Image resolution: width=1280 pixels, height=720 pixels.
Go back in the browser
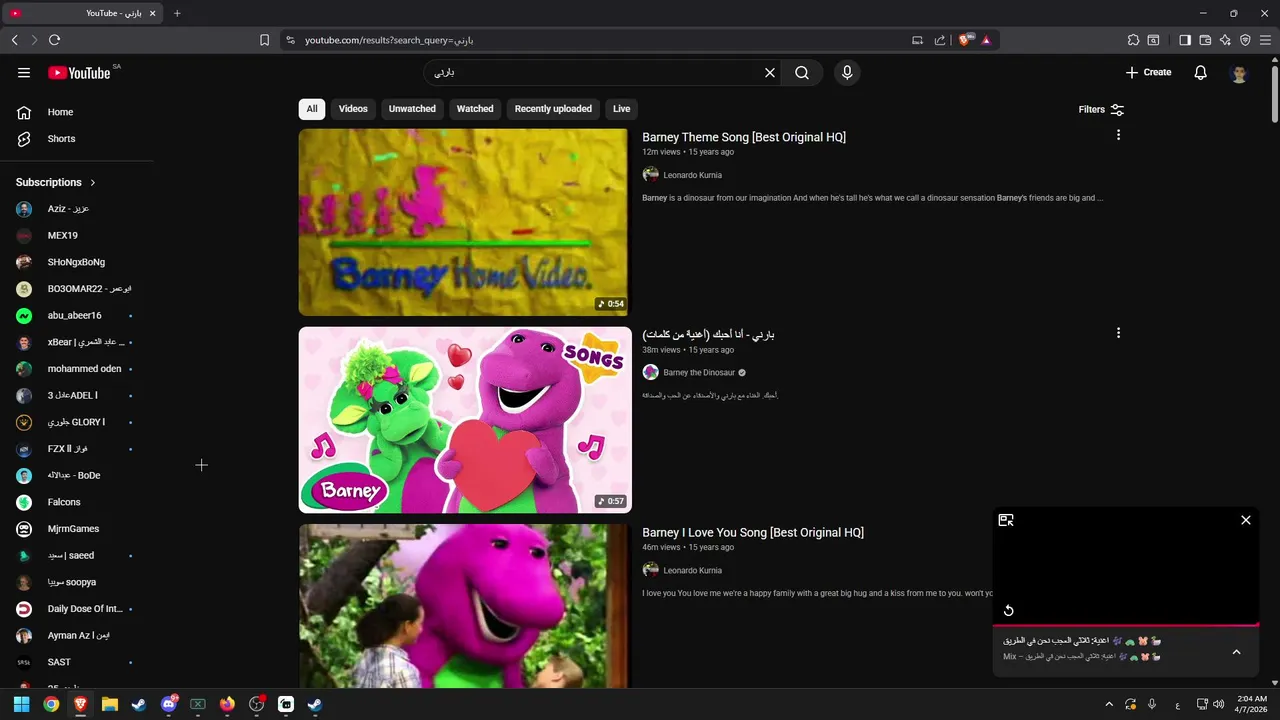click(14, 40)
